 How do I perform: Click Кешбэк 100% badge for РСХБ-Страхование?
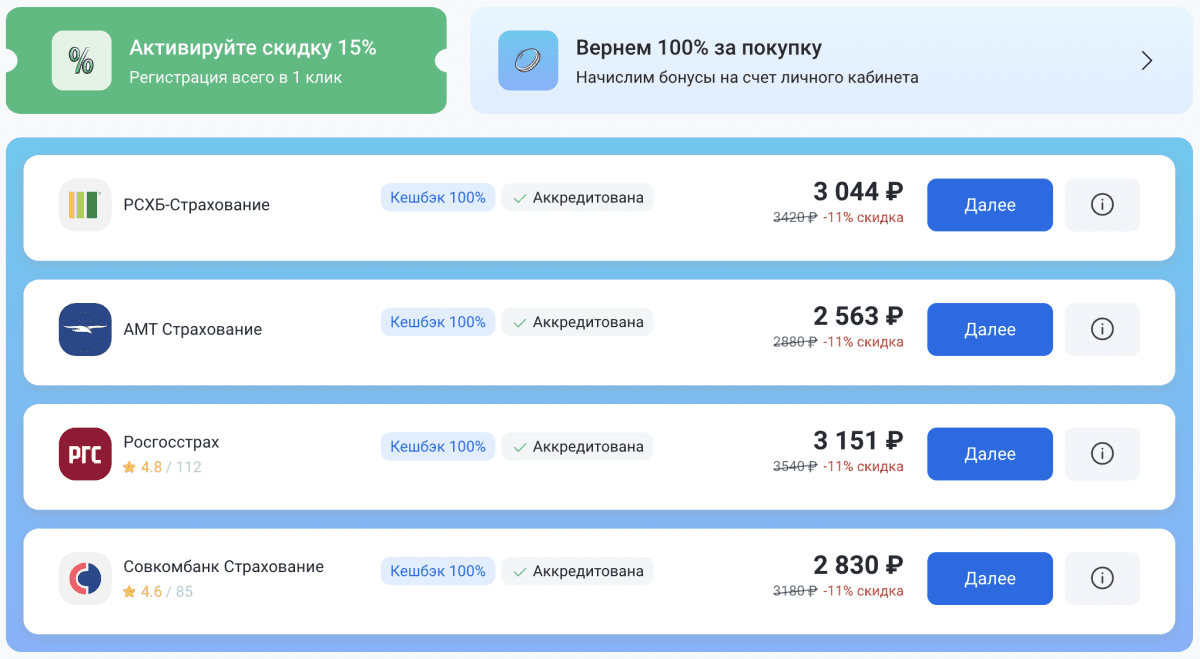(437, 197)
